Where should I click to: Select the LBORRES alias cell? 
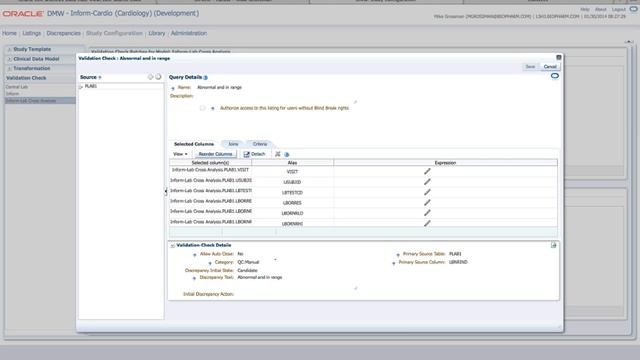(292, 203)
